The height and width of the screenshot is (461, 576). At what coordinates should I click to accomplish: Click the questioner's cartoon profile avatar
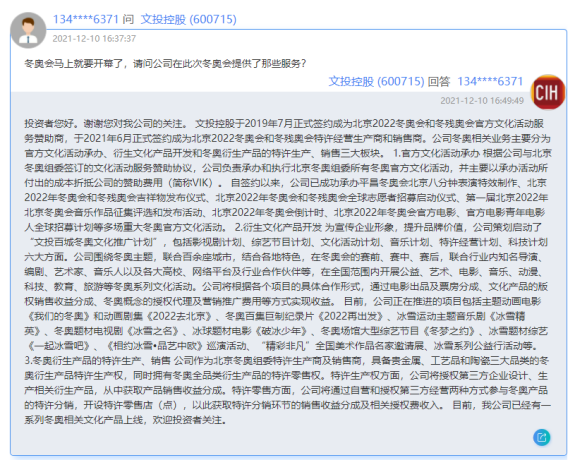28,30
